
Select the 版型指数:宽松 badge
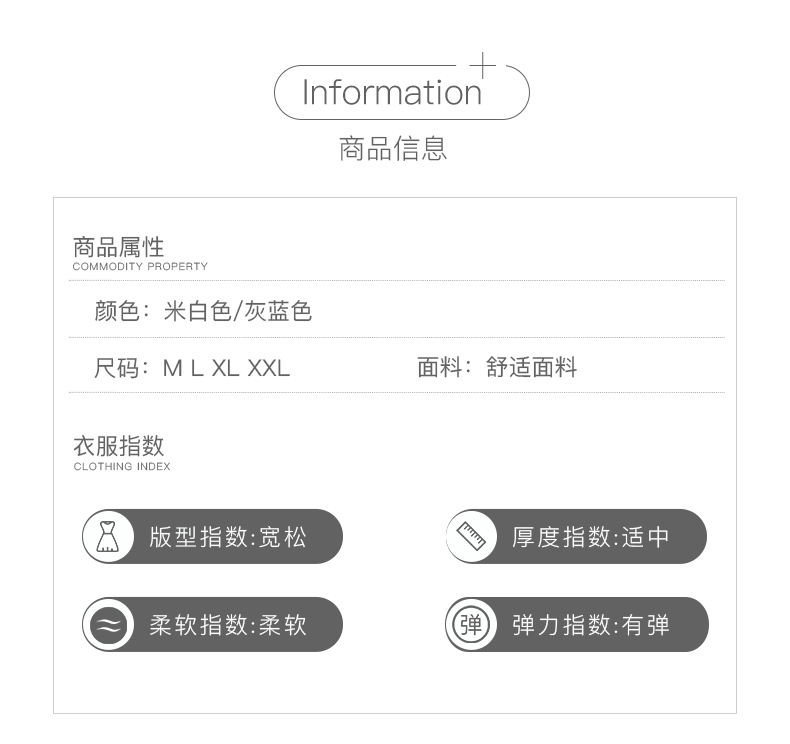[213, 536]
